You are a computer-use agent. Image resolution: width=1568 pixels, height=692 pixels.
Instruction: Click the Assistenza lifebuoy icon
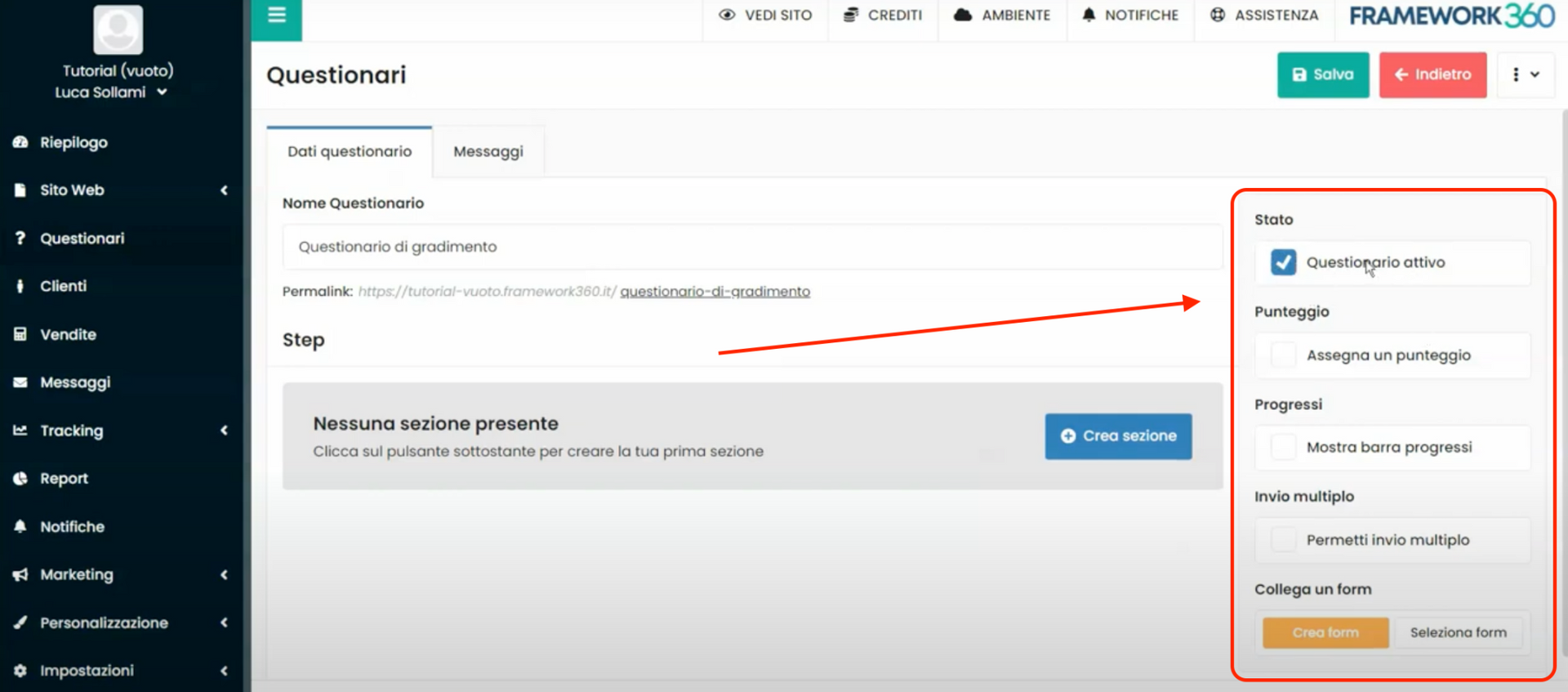click(x=1217, y=15)
